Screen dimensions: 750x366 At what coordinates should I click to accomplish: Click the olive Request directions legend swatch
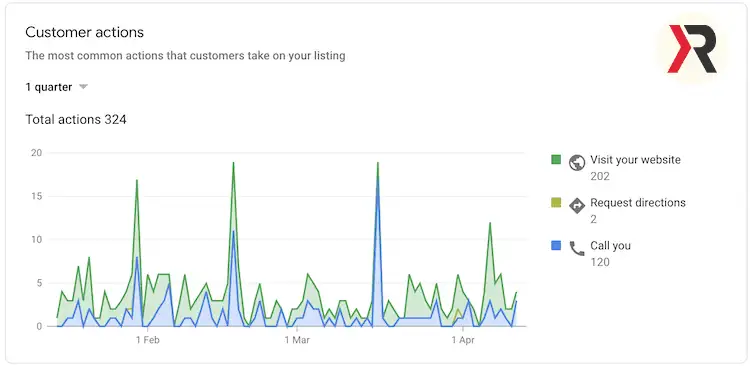[556, 202]
